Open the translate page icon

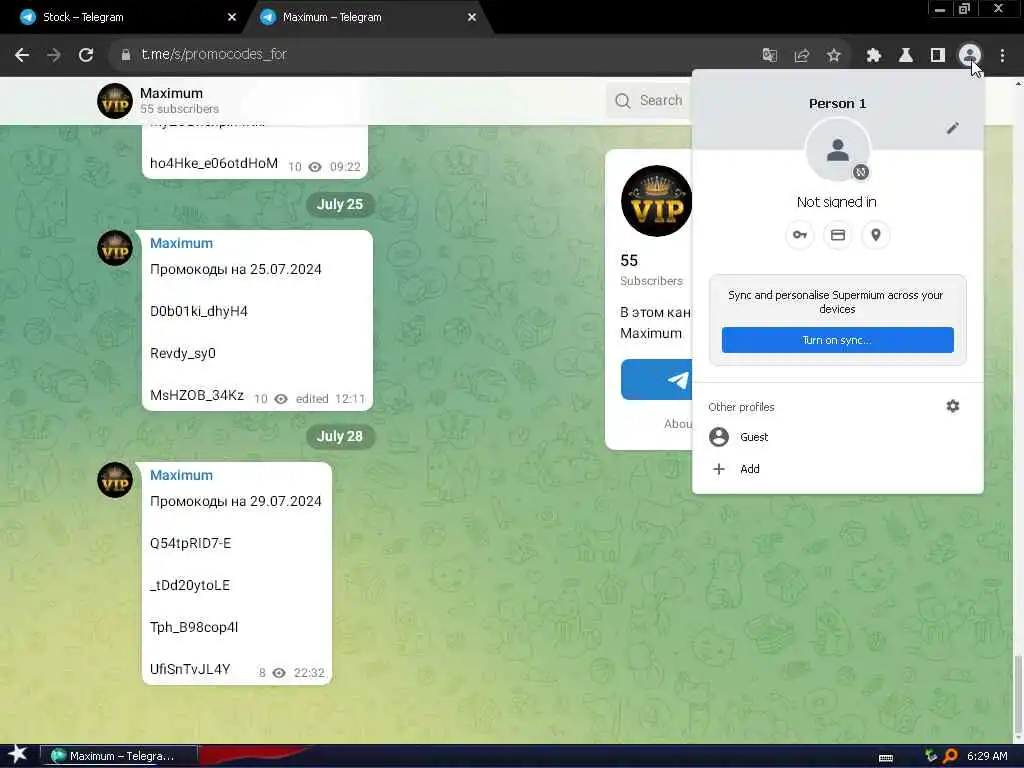(769, 55)
